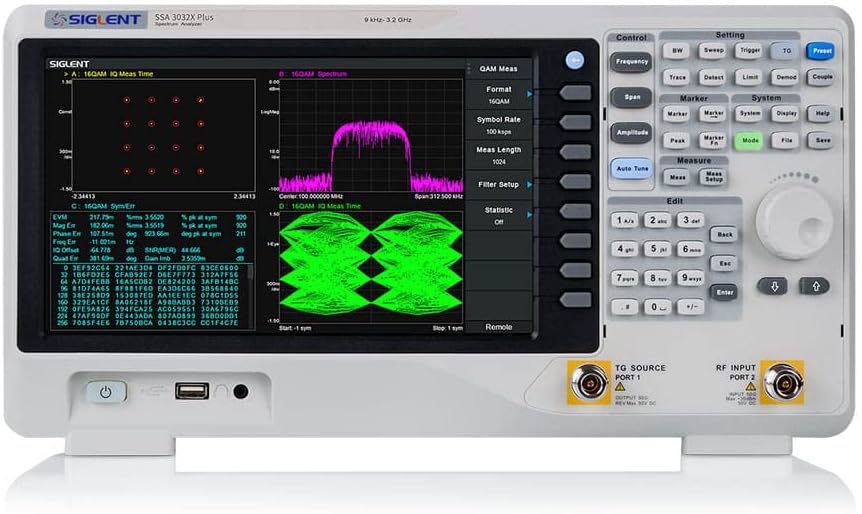Click the Meas Setup key
This screenshot has height=514, width=862.
click(x=714, y=176)
